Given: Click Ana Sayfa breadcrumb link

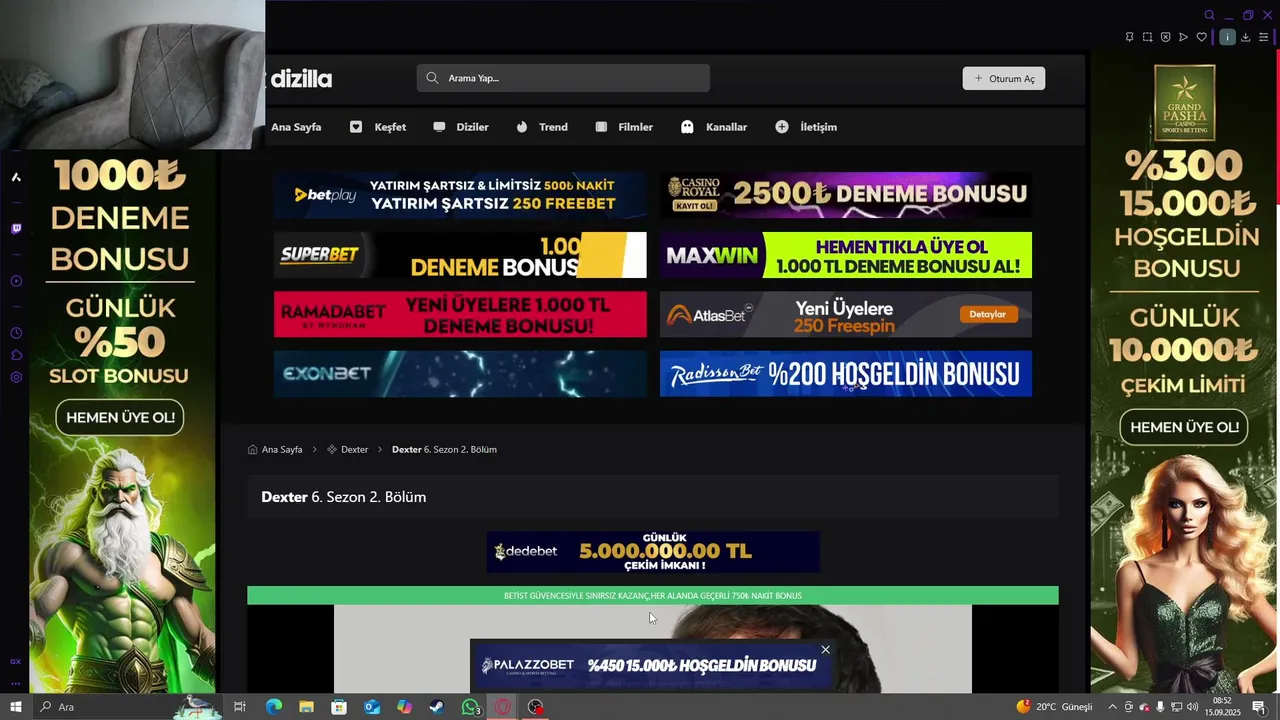Looking at the screenshot, I should coord(275,450).
